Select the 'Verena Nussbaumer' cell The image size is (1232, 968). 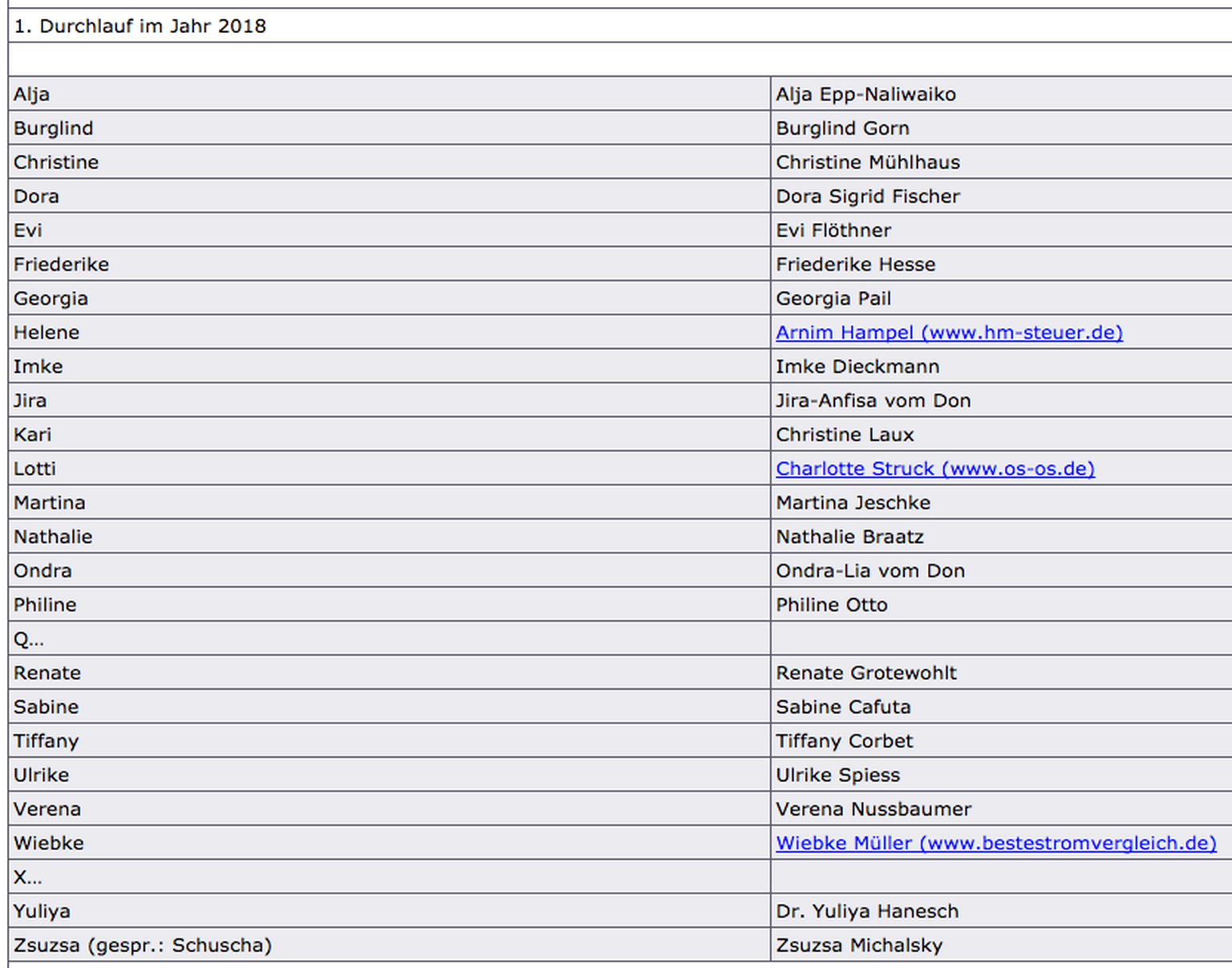tap(873, 809)
